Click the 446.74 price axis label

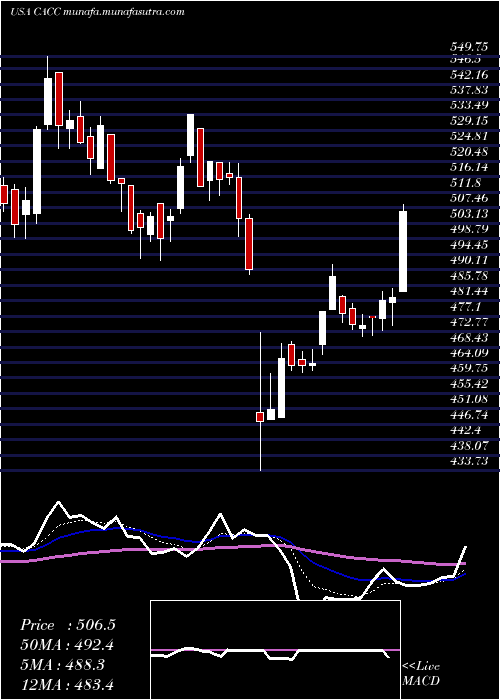(468, 415)
